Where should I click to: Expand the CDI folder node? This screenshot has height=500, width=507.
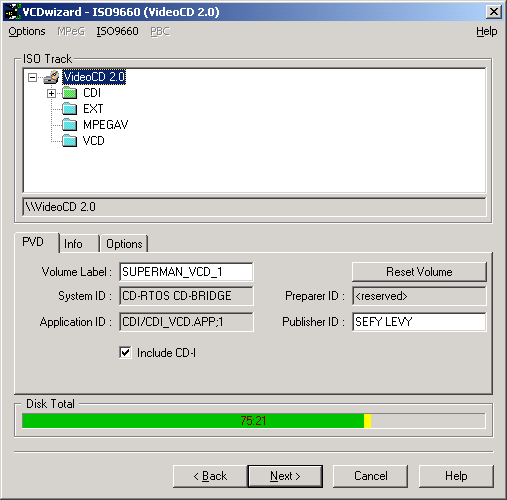[51, 93]
